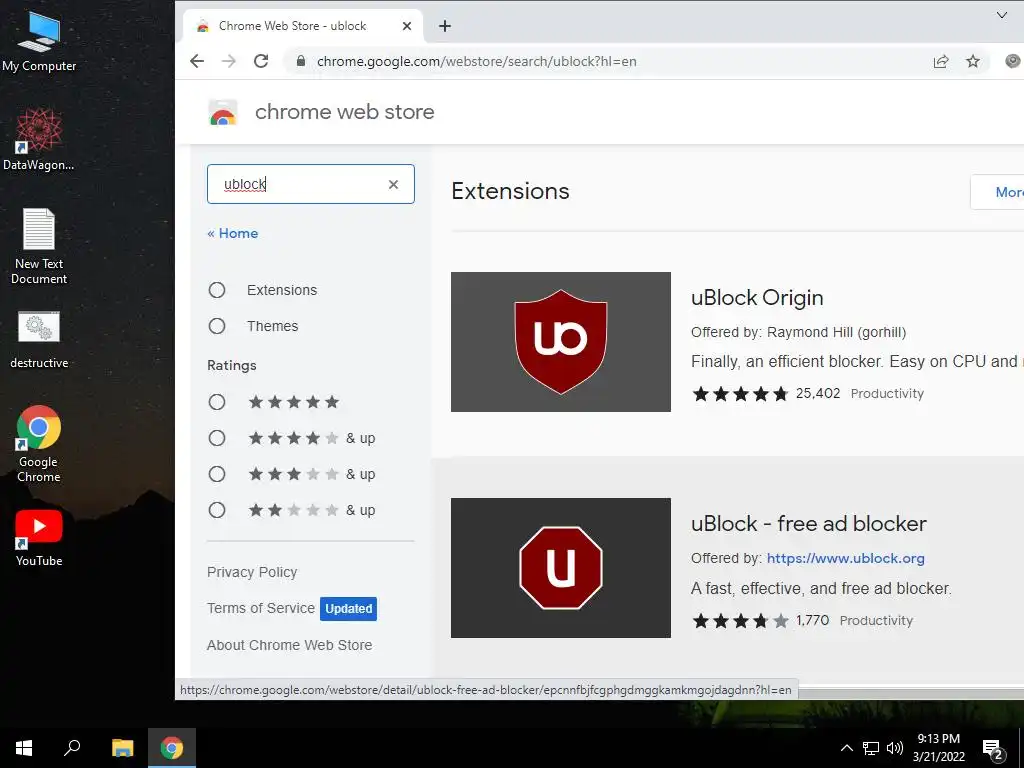View site info via padlock icon
This screenshot has width=1024, height=768.
pos(300,61)
